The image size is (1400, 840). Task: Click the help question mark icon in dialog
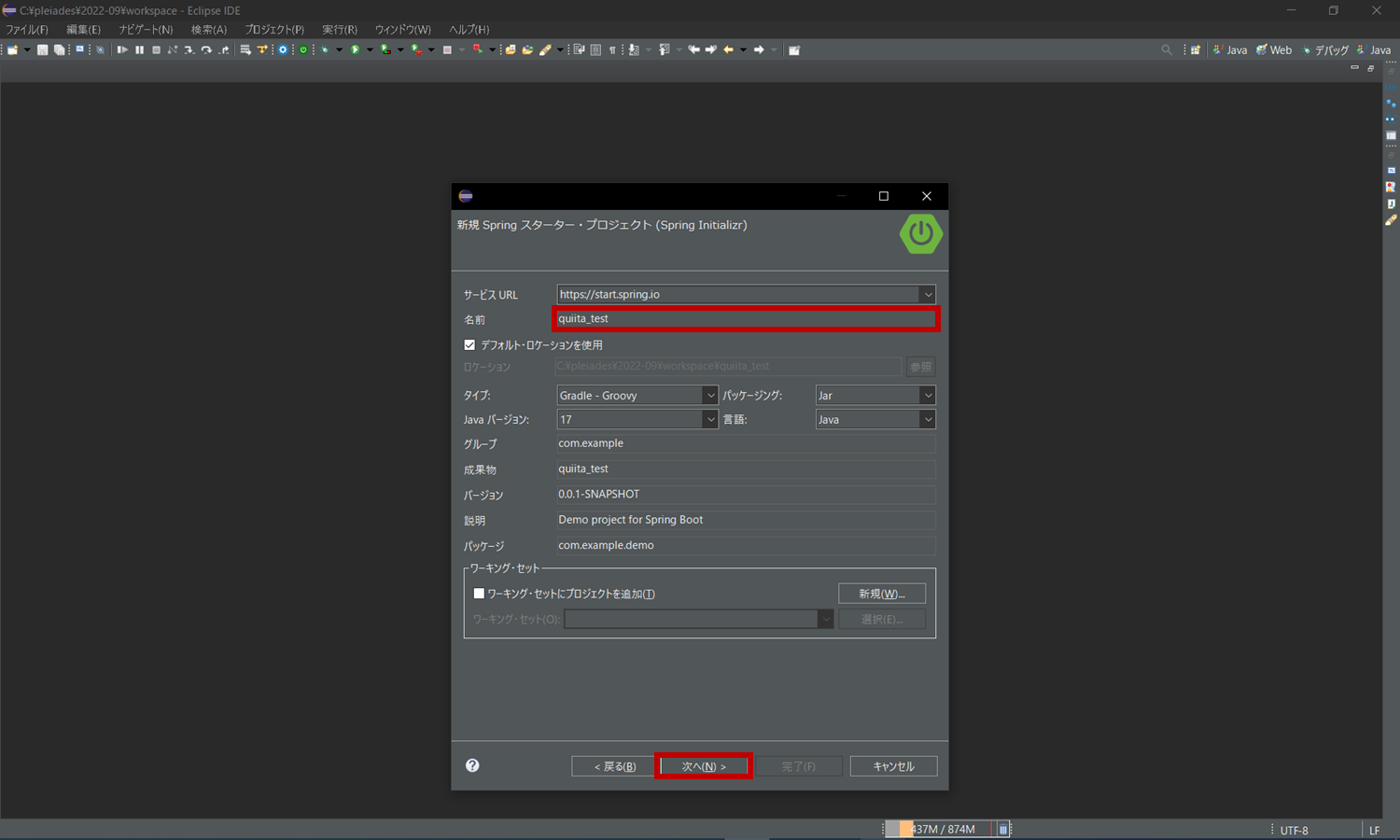click(x=472, y=765)
